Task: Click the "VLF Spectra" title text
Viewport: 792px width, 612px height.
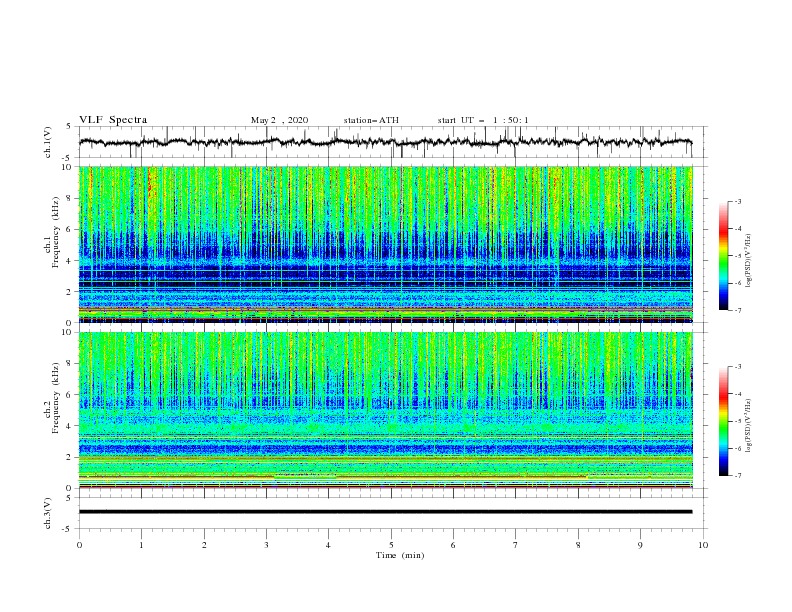Action: click(x=113, y=120)
